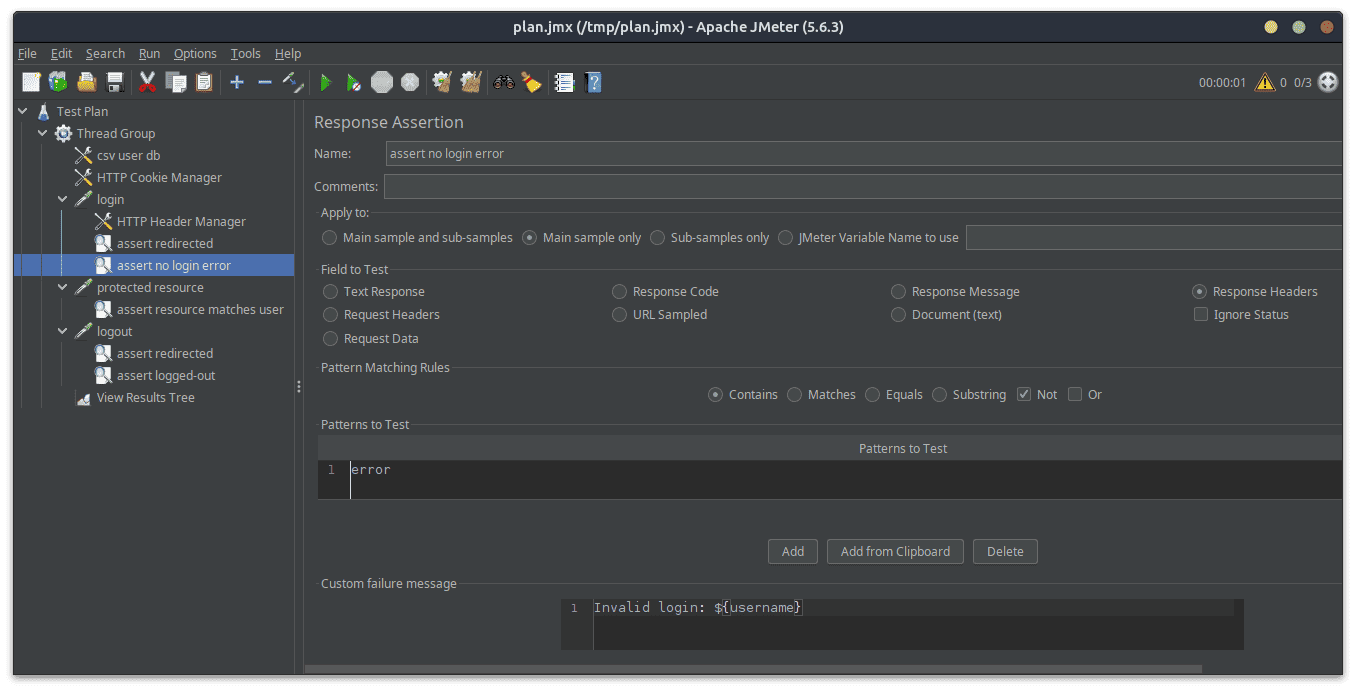Viewport: 1356px width, 691px height.
Task: Start the test with green play icon
Action: point(325,82)
